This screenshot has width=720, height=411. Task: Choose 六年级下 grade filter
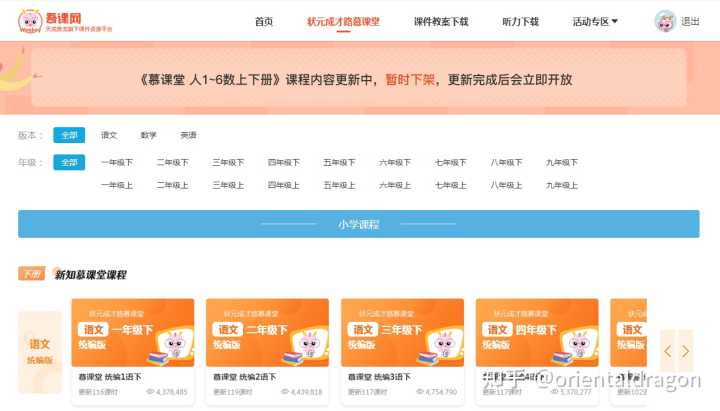[394, 163]
